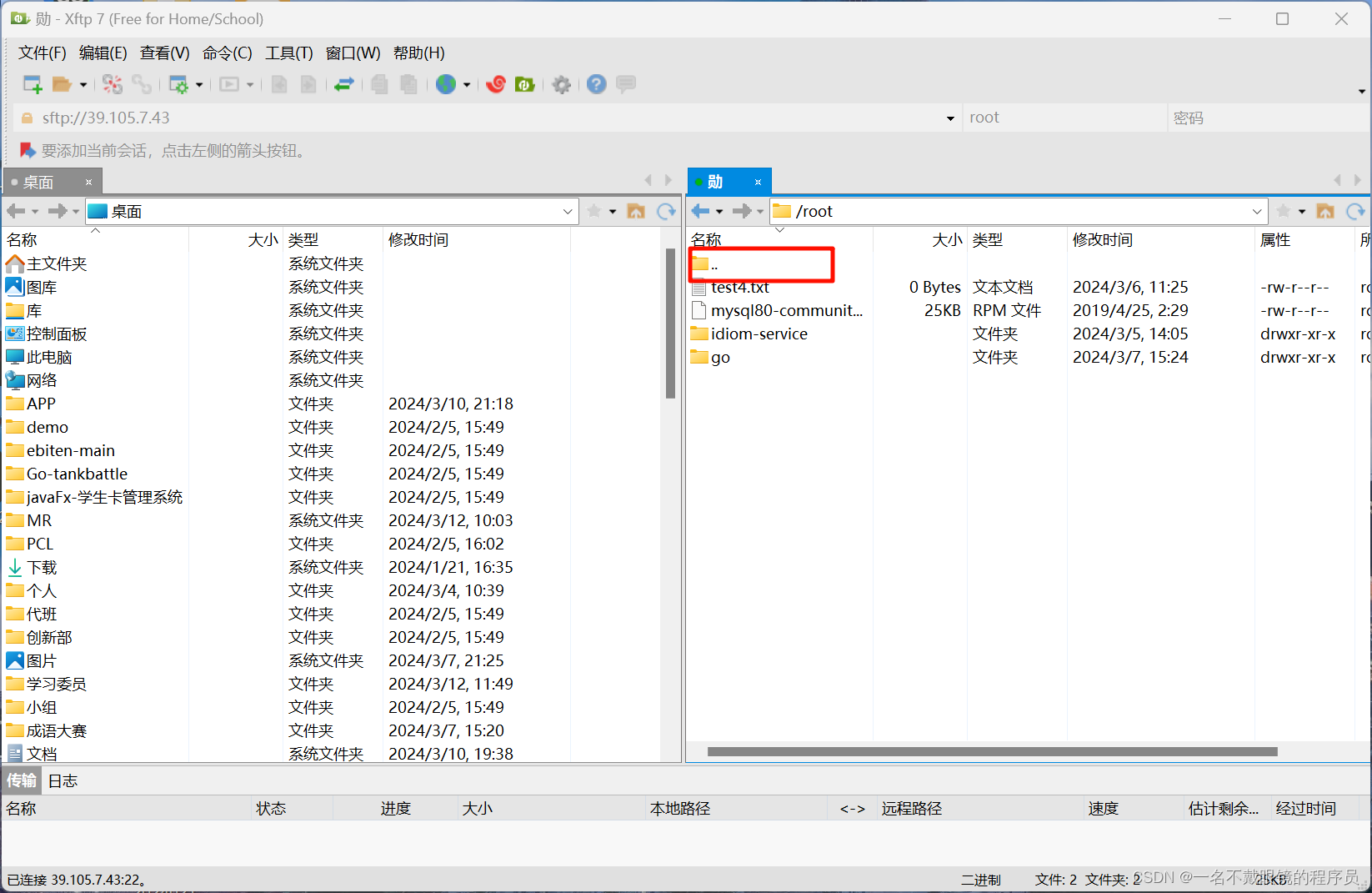Image resolution: width=1372 pixels, height=893 pixels.
Task: Close the 桌面 local tab
Action: [88, 182]
